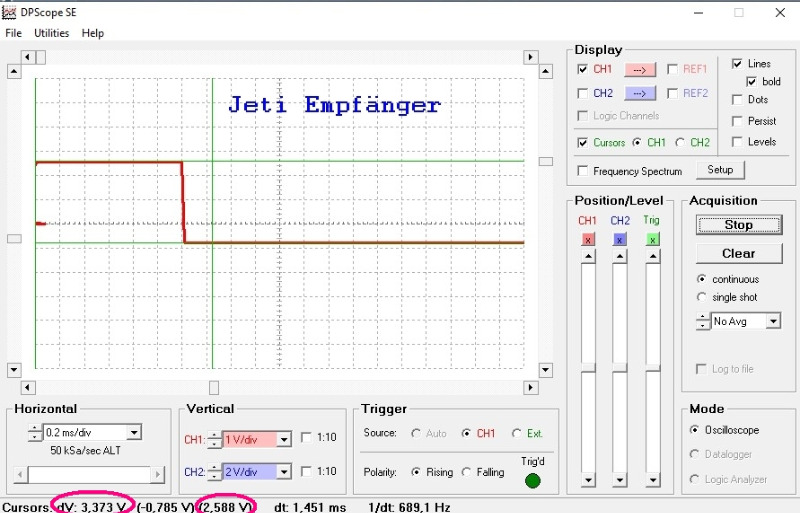Image resolution: width=800 pixels, height=513 pixels.
Task: Select the Falling polarity radio button
Action: click(x=466, y=472)
